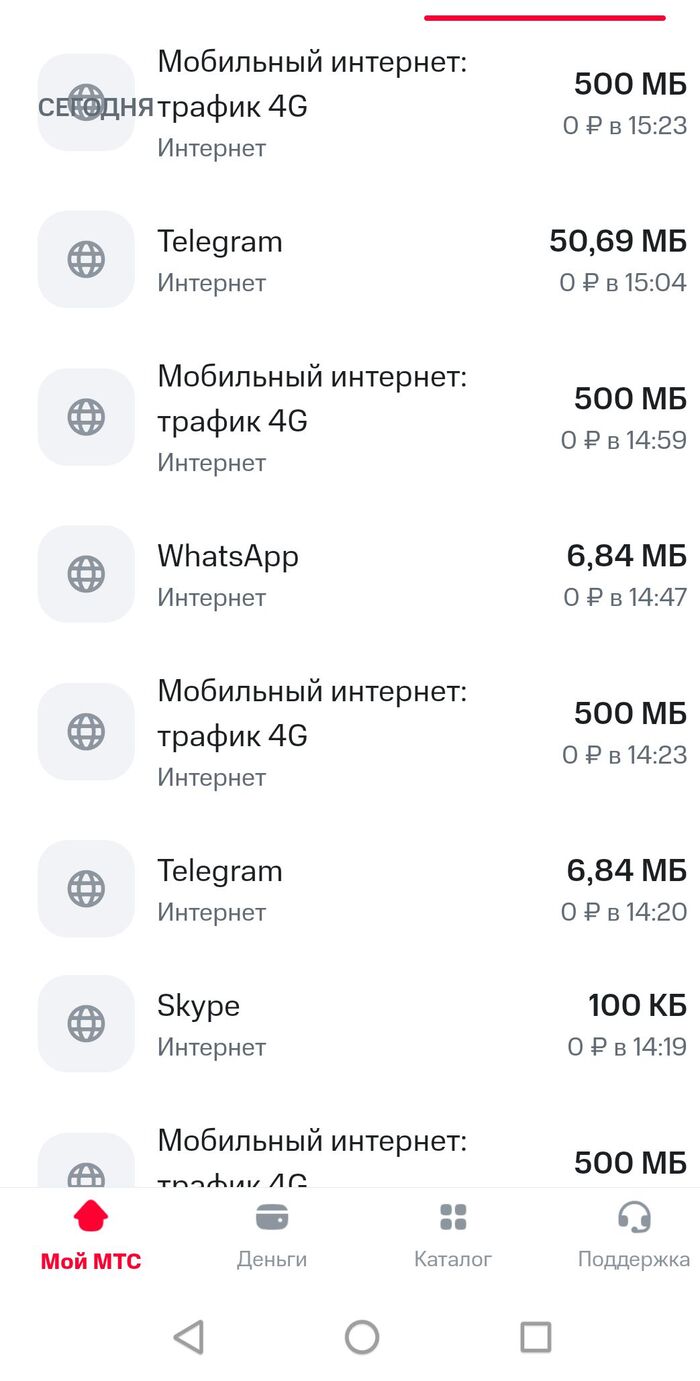
Task: Tap the globe icon next to Skype
Action: point(86,1023)
